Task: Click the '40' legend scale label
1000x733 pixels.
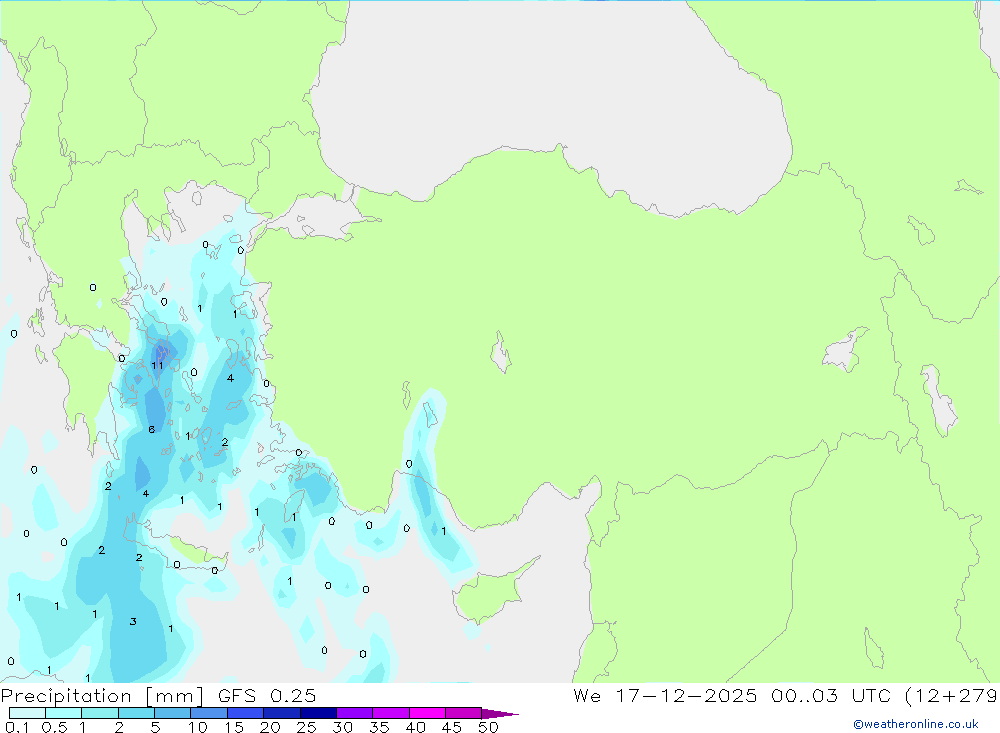Action: point(416,727)
